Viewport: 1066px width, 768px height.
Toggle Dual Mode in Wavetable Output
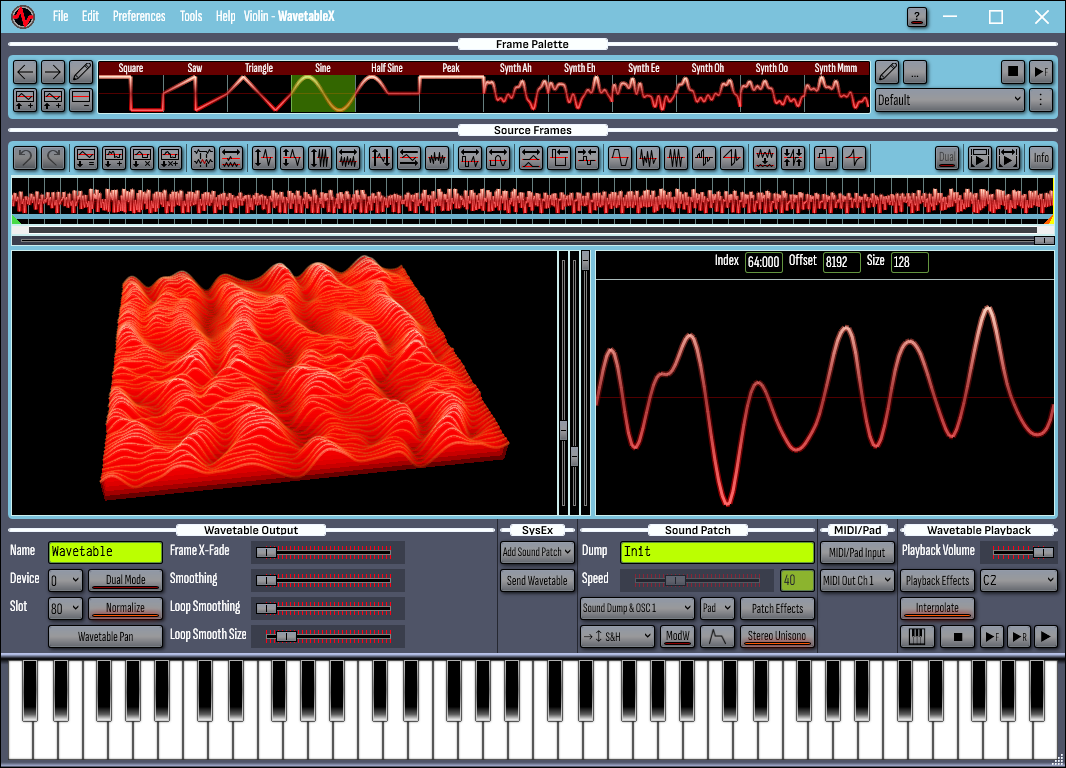tap(126, 580)
